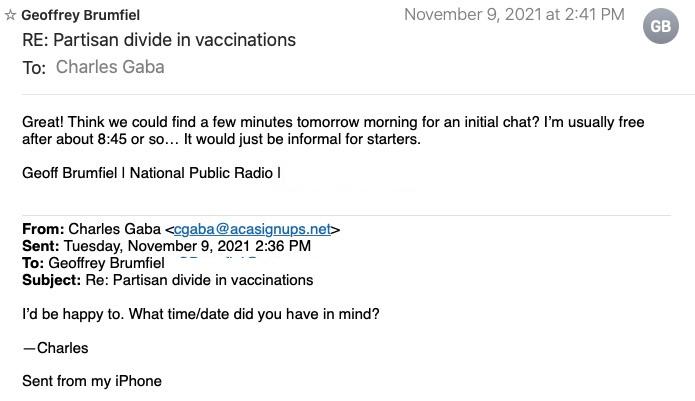Click the quoted "To: Geoffrey Brumfiel" line
Image resolution: width=695 pixels, height=401 pixels.
tap(93, 263)
